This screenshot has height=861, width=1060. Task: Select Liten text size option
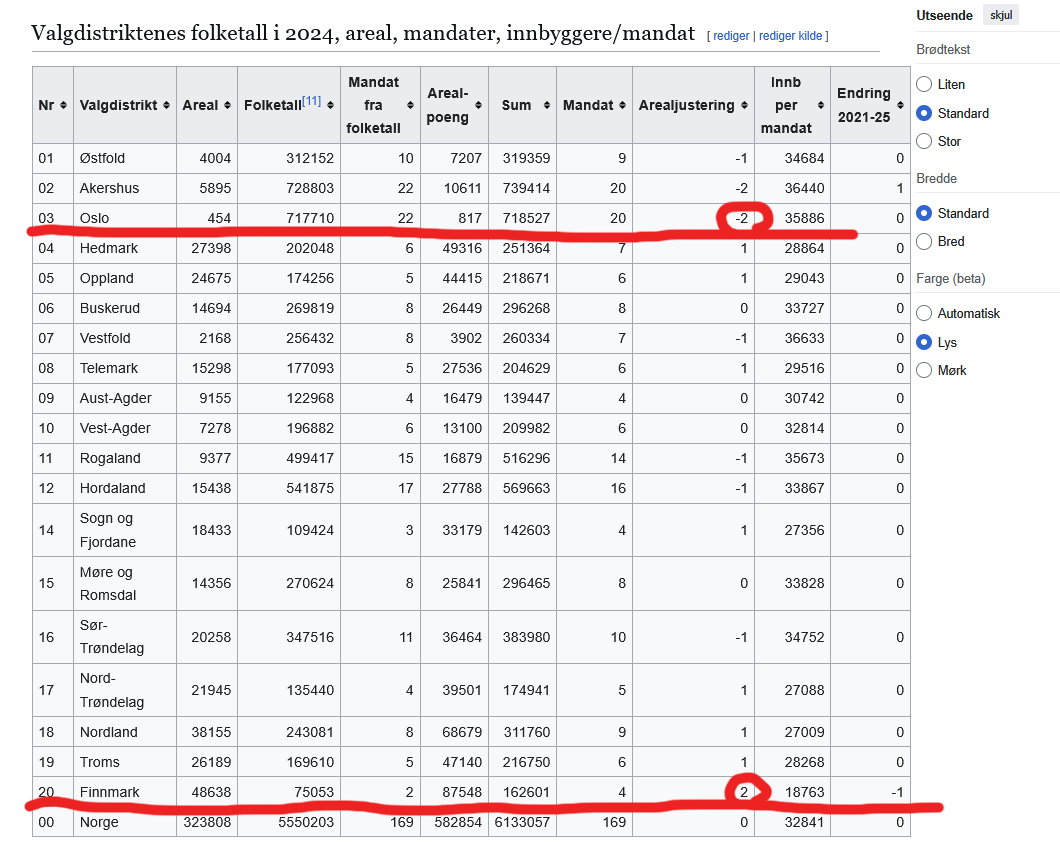(x=925, y=85)
